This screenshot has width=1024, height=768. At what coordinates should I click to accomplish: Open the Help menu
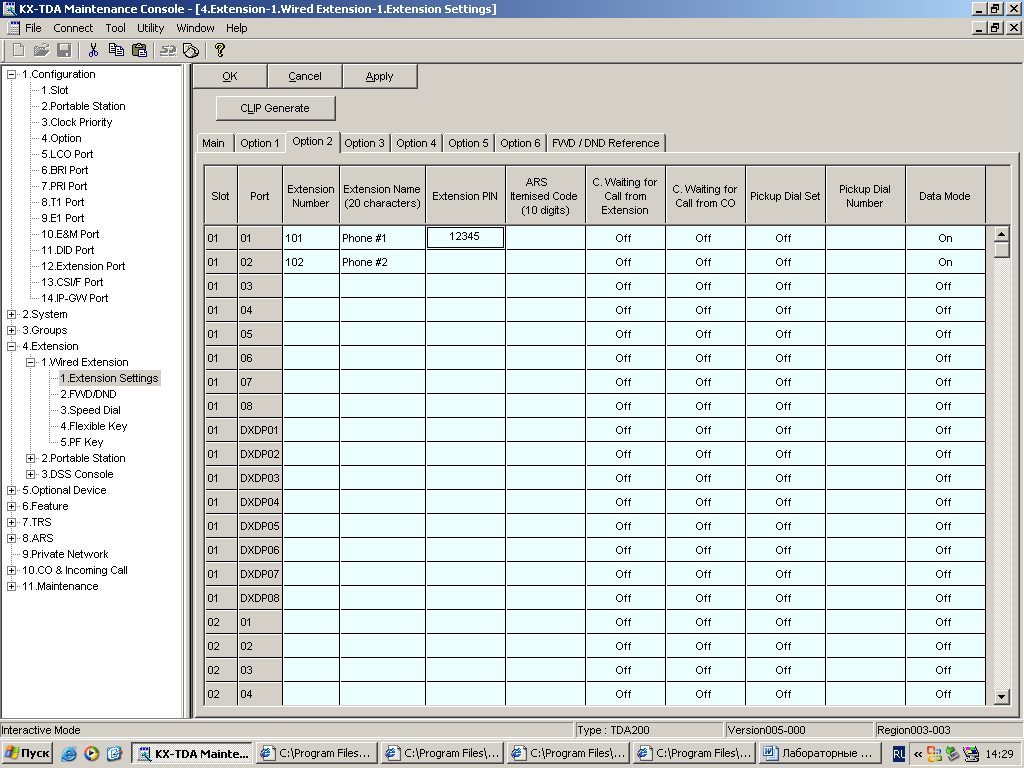pos(236,28)
